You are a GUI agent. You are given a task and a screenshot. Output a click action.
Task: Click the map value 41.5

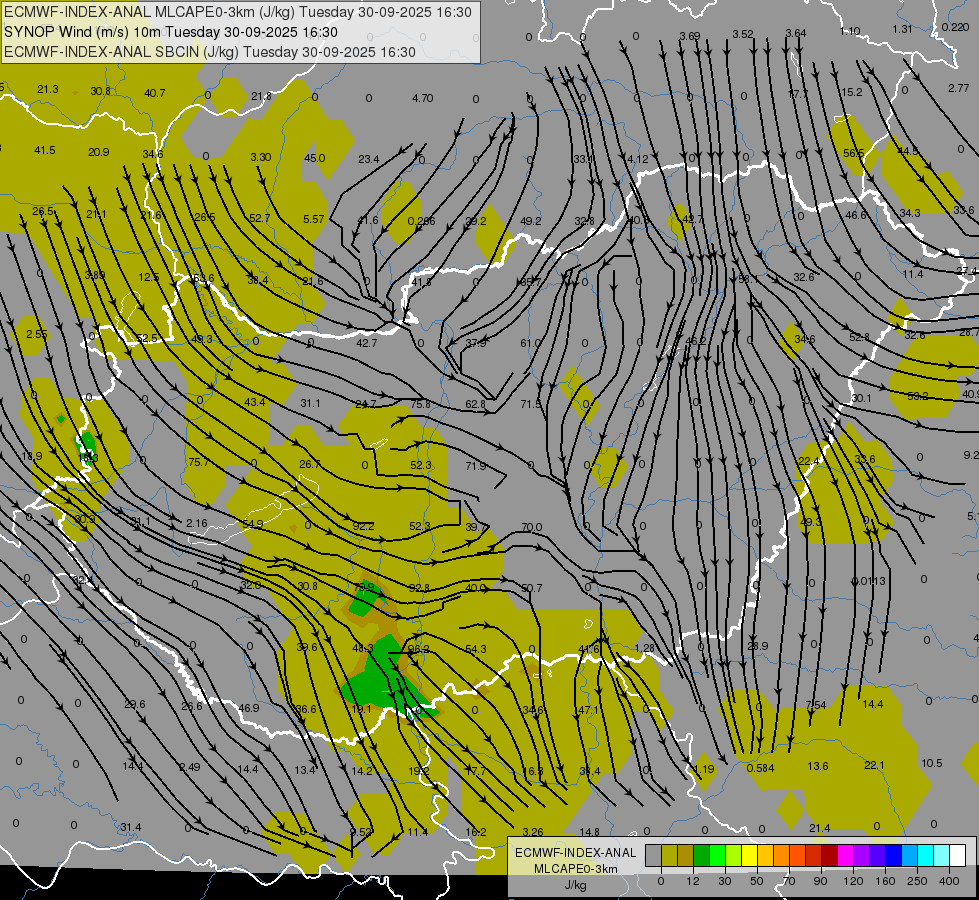coord(45,151)
